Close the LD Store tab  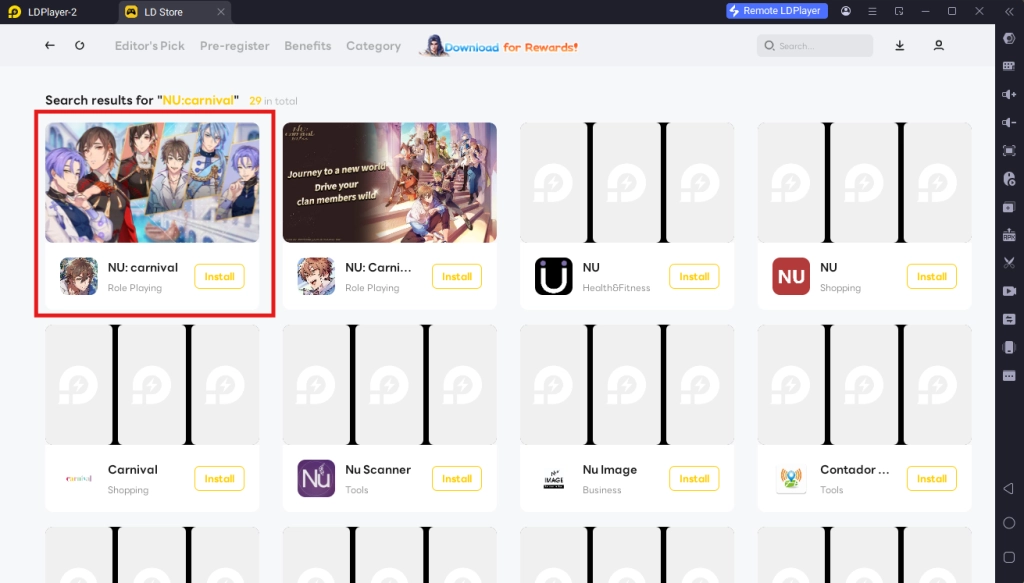(x=221, y=12)
